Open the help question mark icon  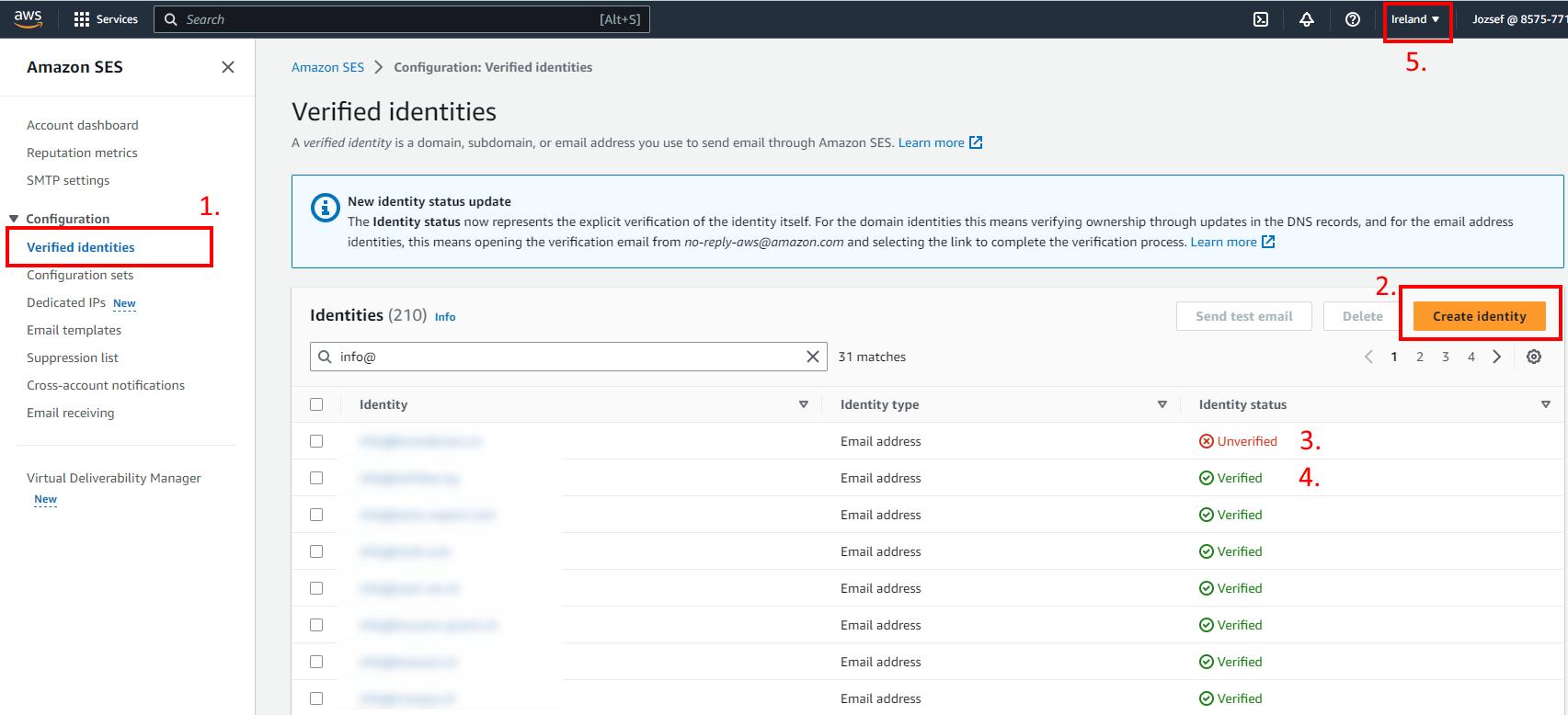[1352, 19]
